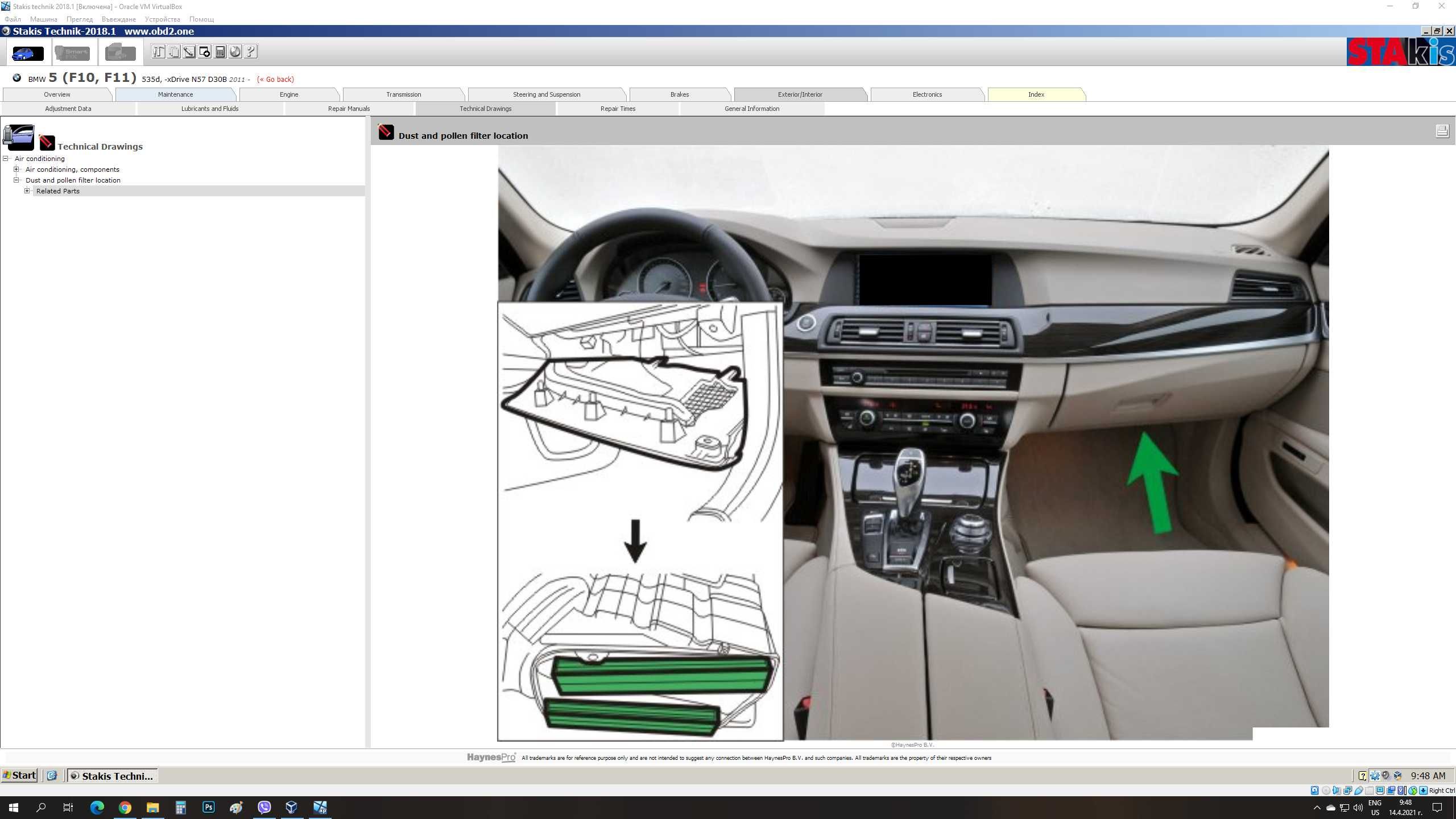Open the pencil notes toolbar icon
The width and height of the screenshot is (1456, 819).
(189, 52)
